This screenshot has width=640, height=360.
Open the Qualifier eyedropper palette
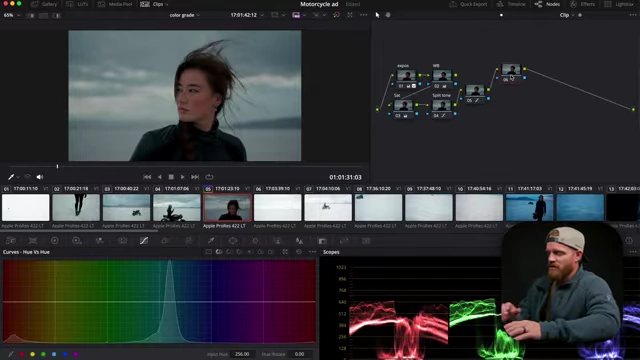[211, 241]
